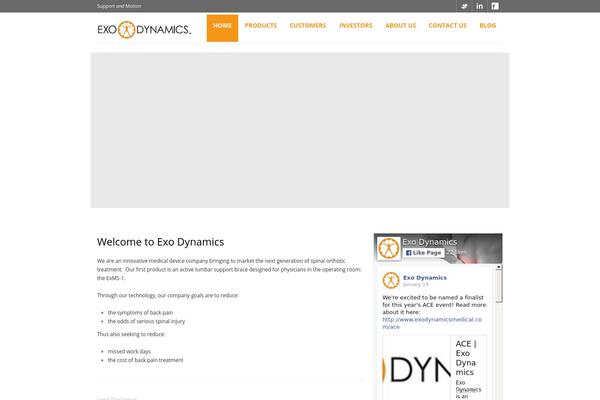The height and width of the screenshot is (400, 600).
Task: Open the About Us menu
Action: coord(400,26)
